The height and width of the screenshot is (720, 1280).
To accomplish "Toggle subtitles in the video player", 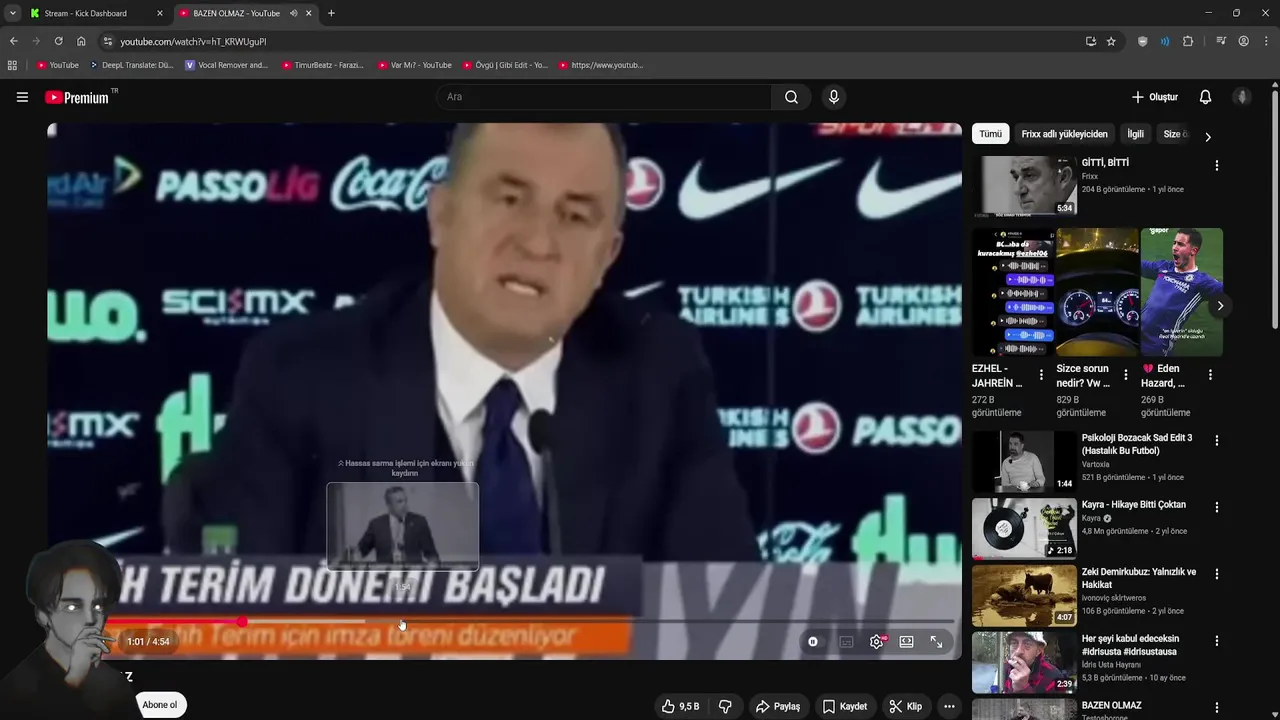I will pyautogui.click(x=846, y=642).
